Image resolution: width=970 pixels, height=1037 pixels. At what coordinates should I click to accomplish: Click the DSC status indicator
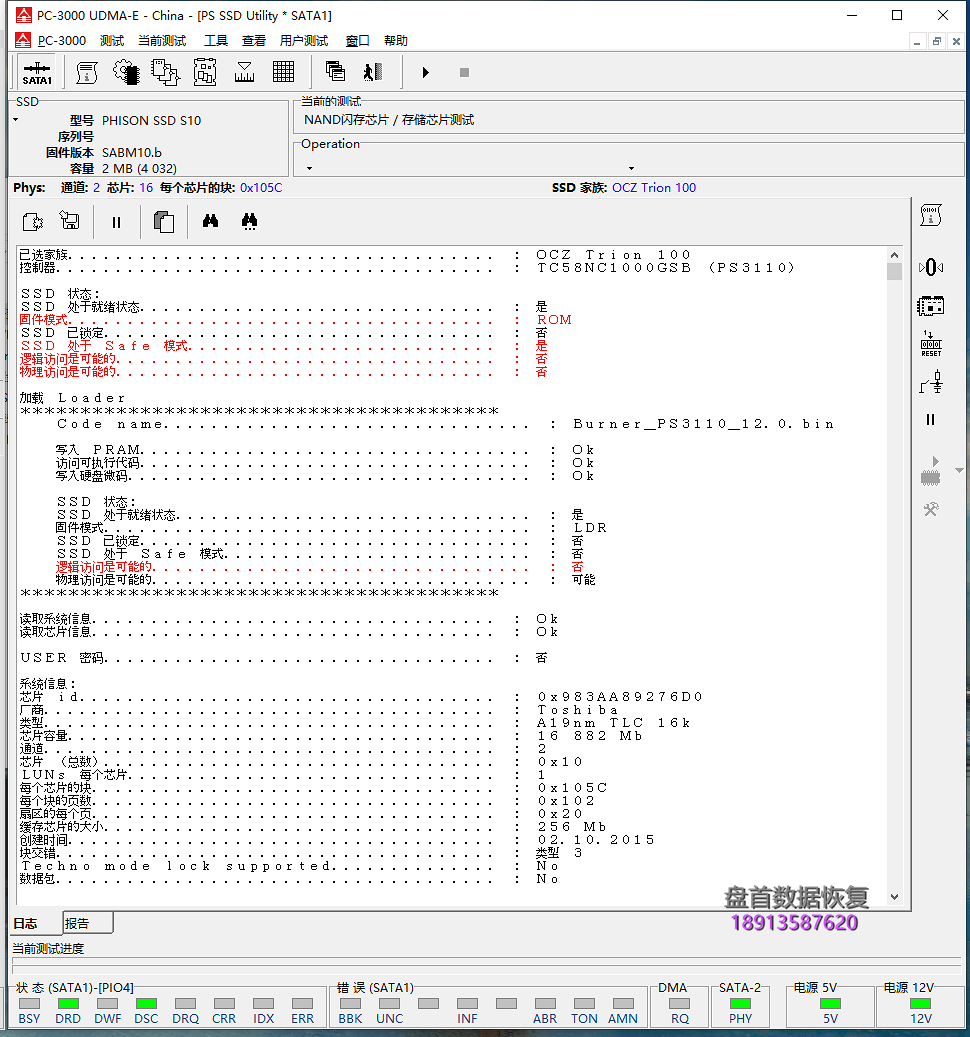[146, 1003]
